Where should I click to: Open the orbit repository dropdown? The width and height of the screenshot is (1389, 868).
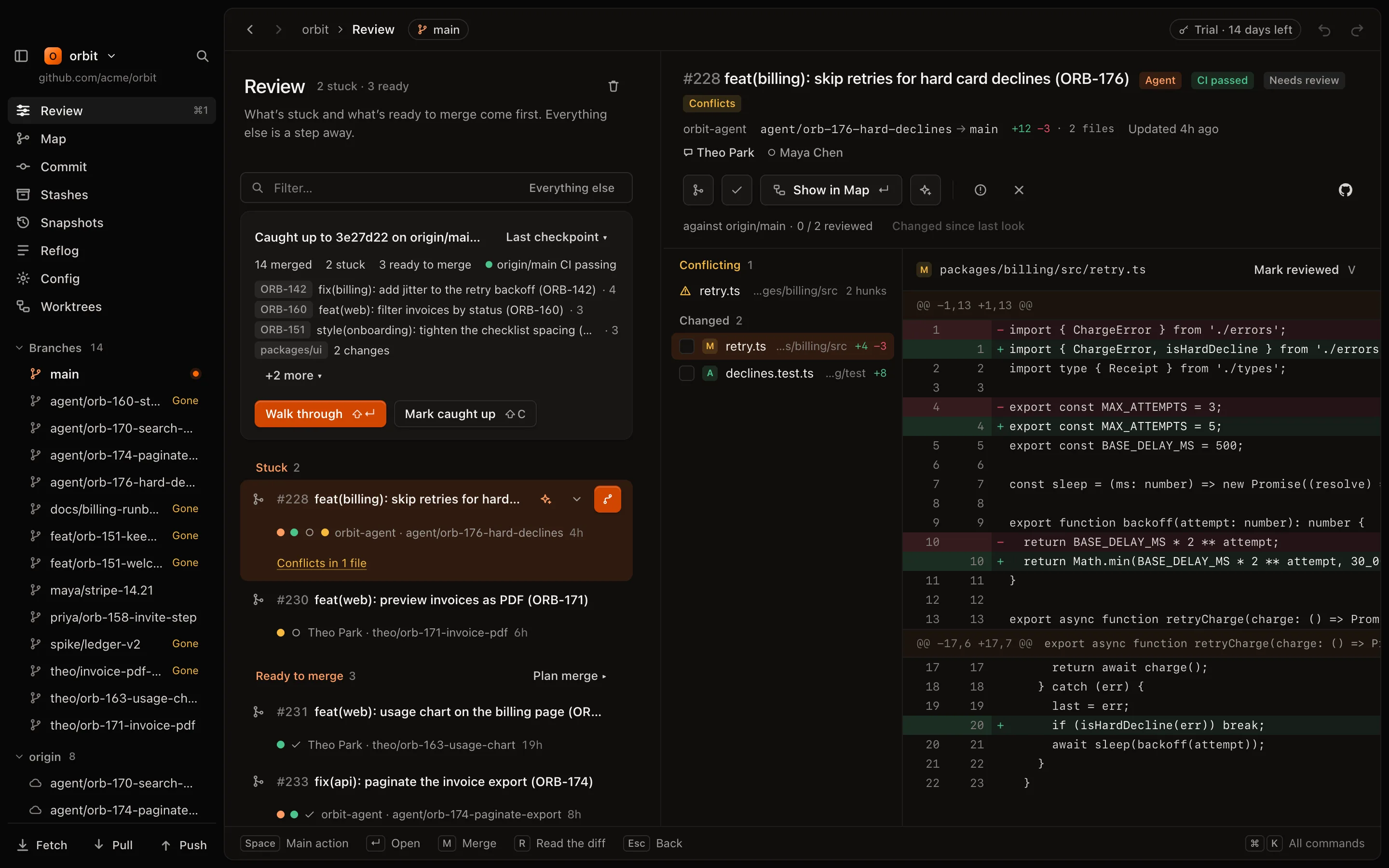[81, 55]
